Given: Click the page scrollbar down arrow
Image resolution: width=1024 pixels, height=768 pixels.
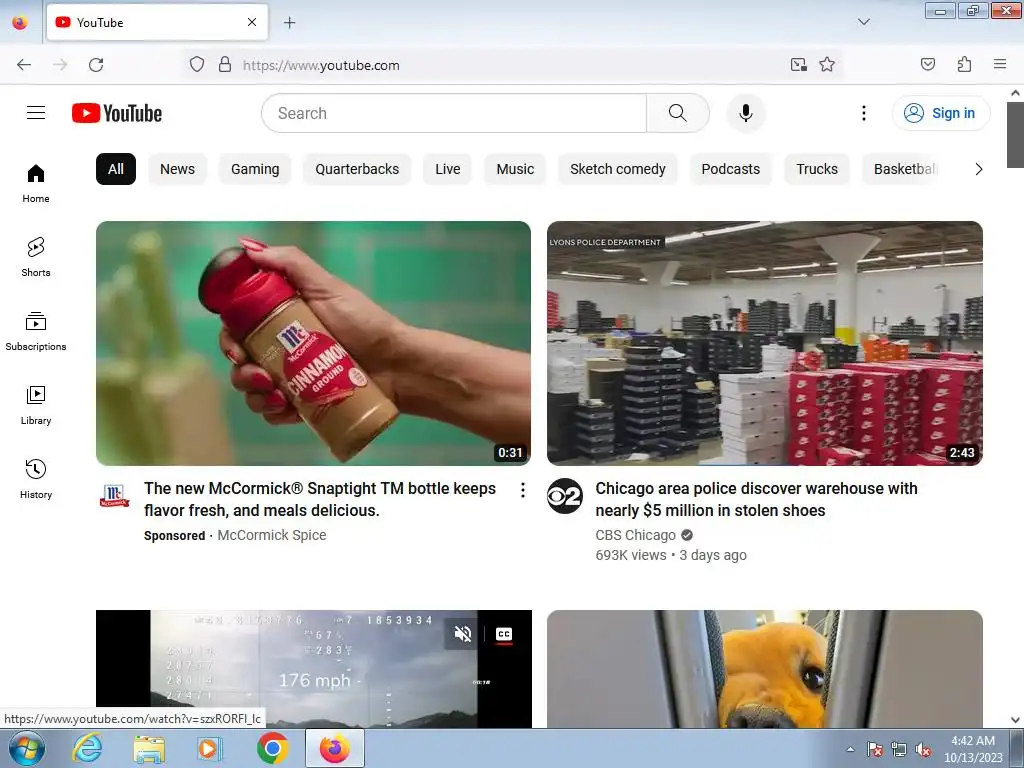Looking at the screenshot, I should pyautogui.click(x=1015, y=720).
